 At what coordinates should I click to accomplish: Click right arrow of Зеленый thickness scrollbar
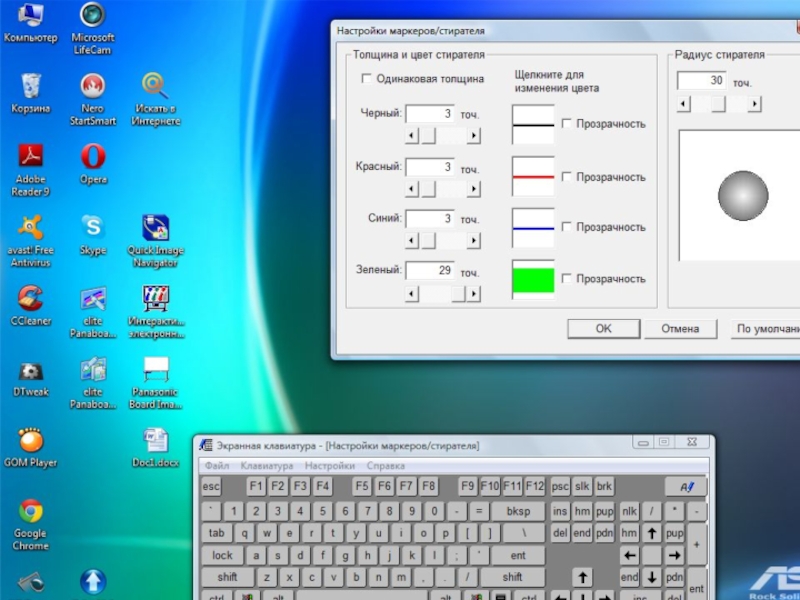[474, 294]
